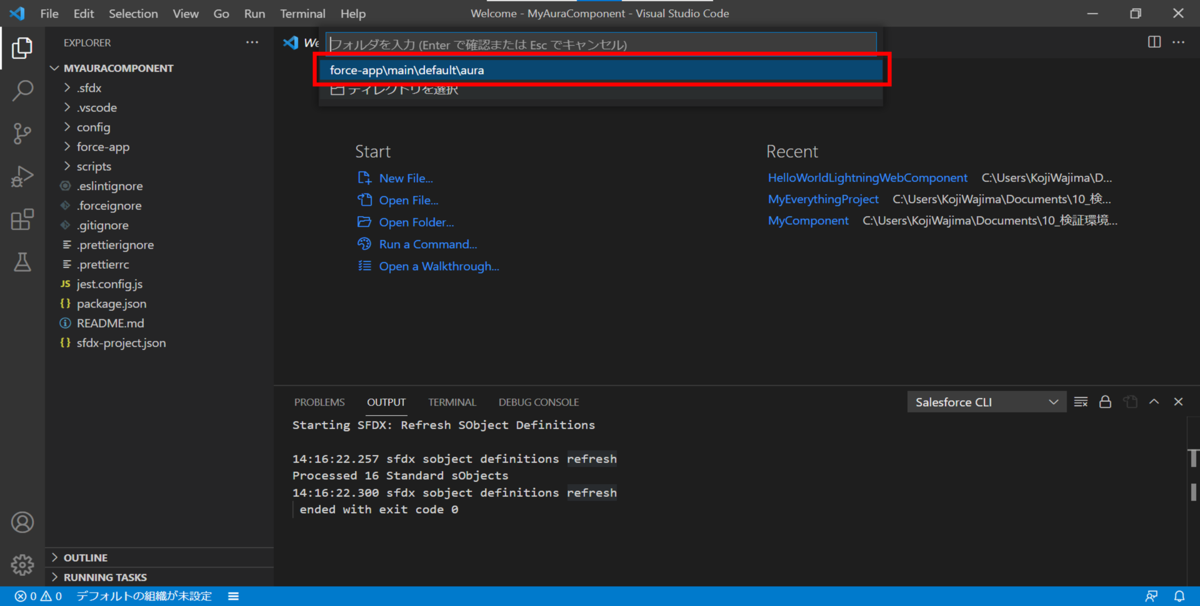Clear the output panel icon
Image resolution: width=1200 pixels, height=606 pixels.
(1081, 402)
